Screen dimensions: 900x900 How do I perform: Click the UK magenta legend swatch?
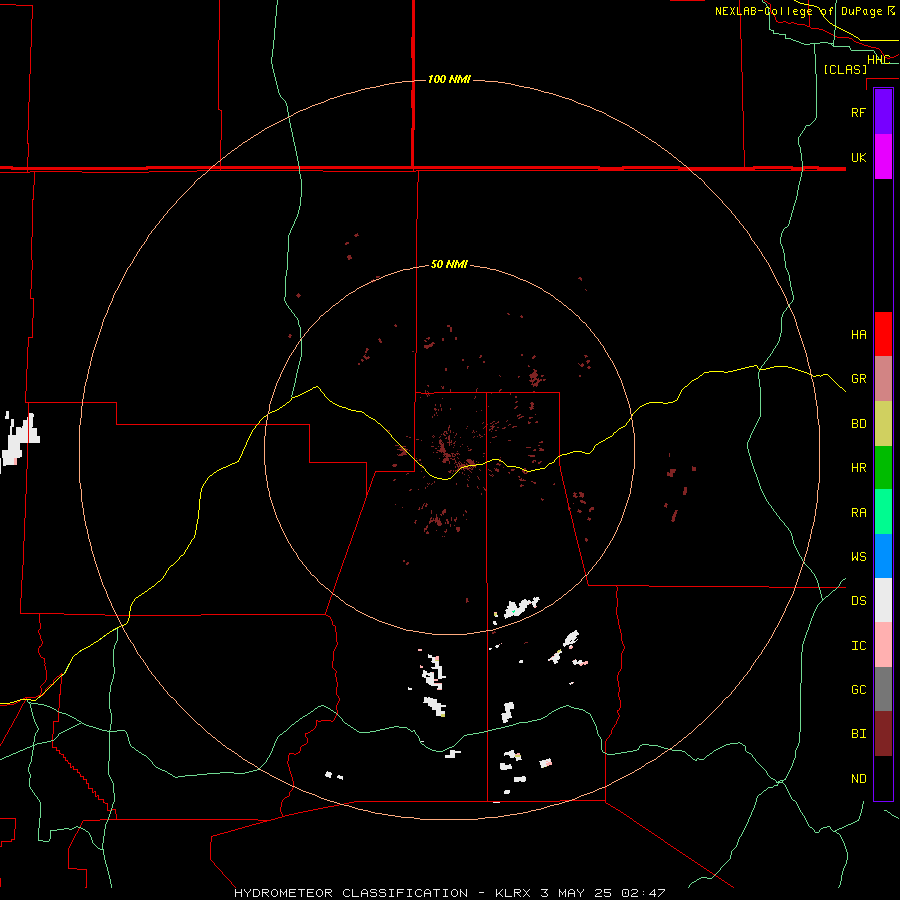coord(883,157)
